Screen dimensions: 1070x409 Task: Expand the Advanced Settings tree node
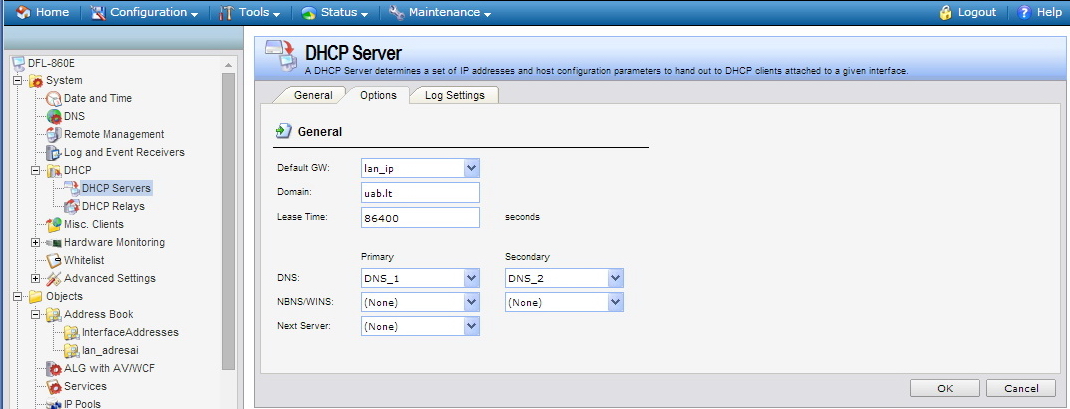36,279
